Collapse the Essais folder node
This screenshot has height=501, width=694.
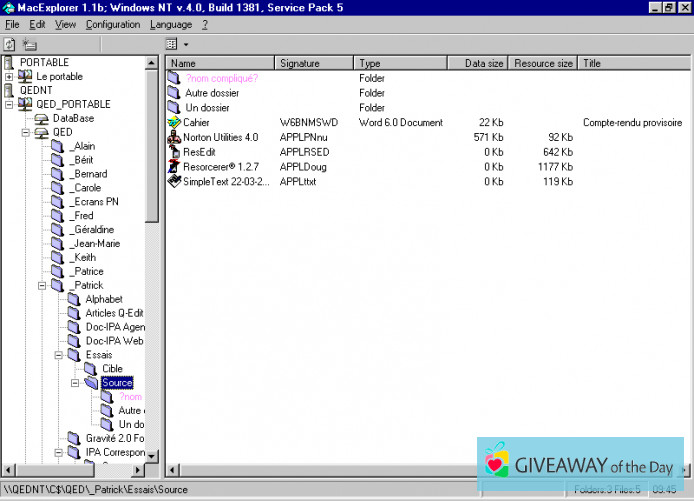point(58,355)
